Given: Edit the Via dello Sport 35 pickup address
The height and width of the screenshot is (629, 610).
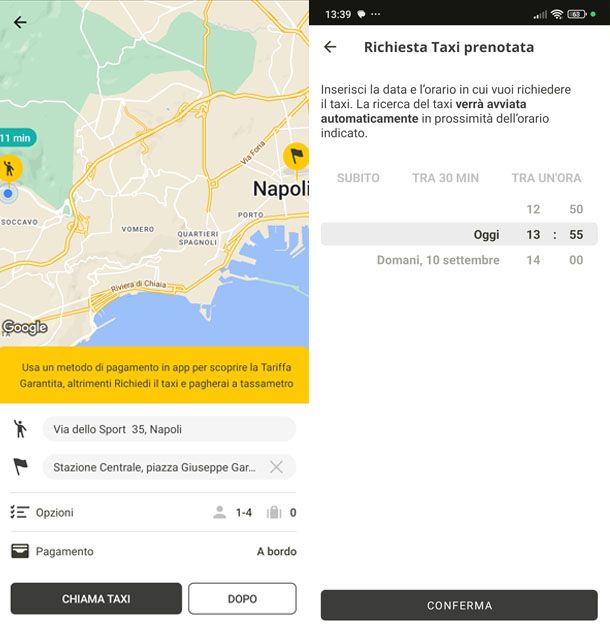Looking at the screenshot, I should tap(169, 429).
